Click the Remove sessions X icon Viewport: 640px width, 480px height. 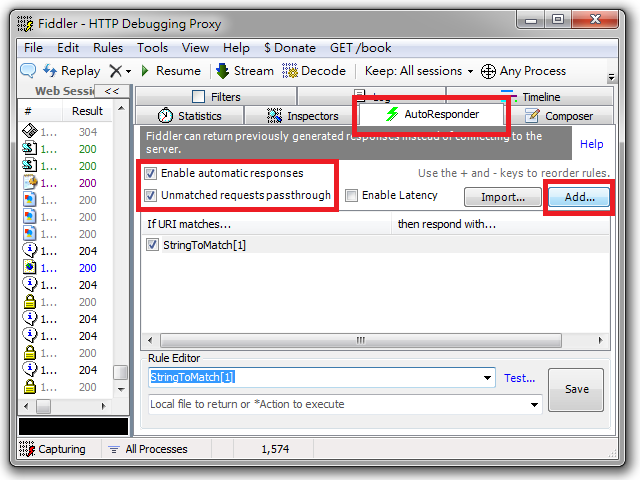click(116, 71)
